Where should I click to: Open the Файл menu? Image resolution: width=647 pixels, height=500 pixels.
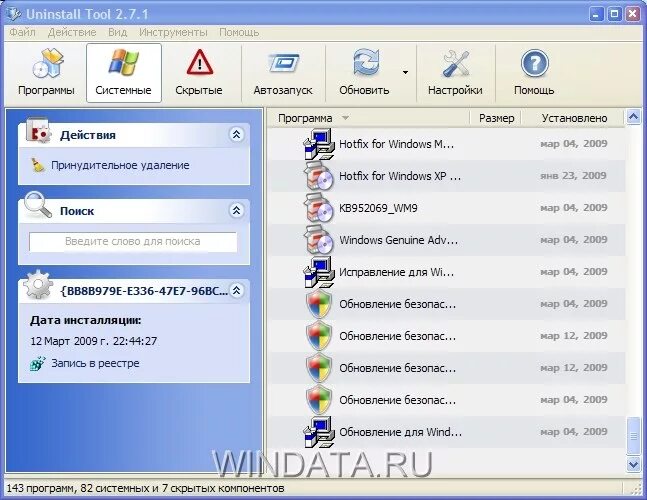tap(22, 32)
